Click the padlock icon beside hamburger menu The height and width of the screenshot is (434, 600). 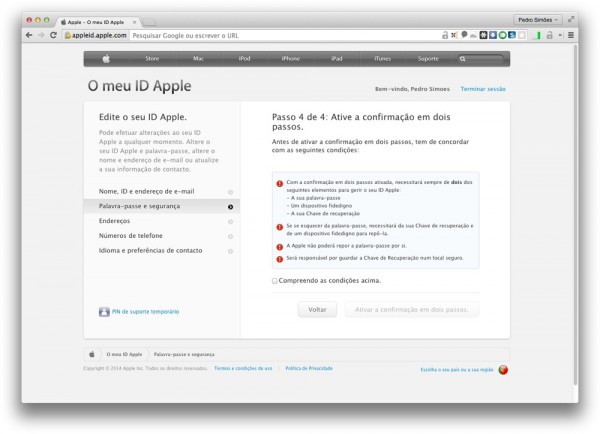point(549,35)
